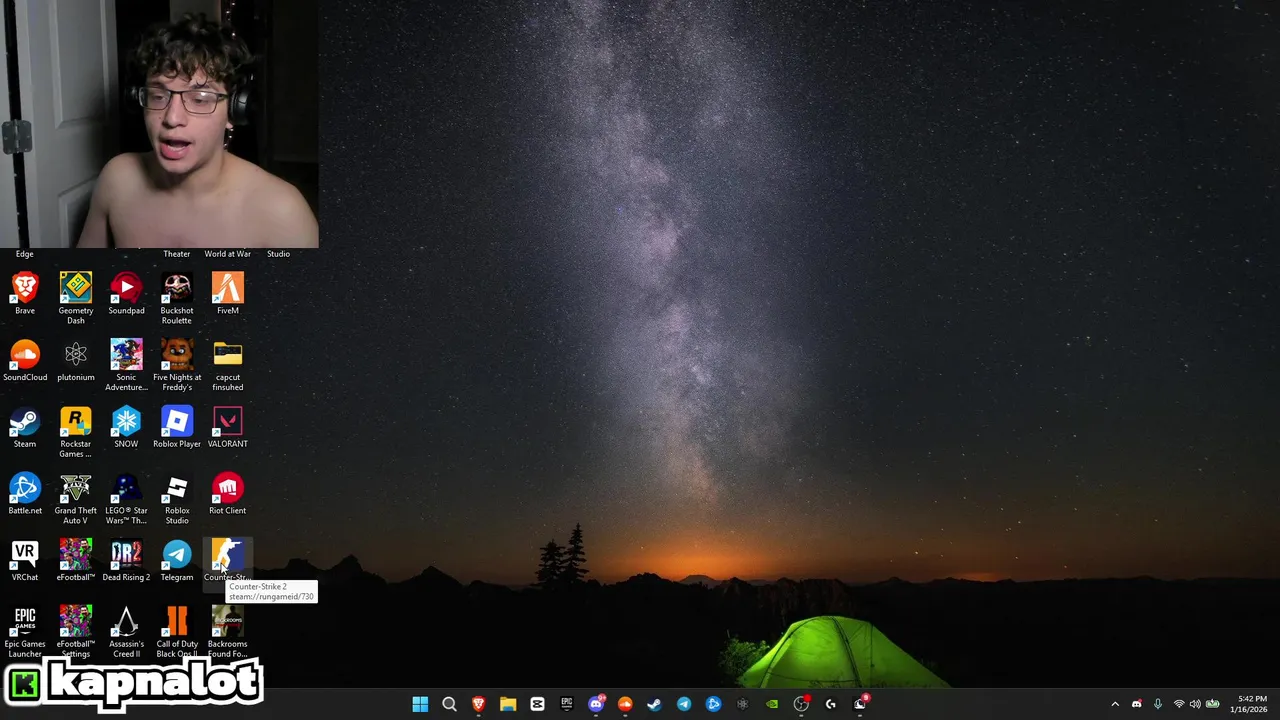
Task: Select the plutonium desktop icon
Action: point(76,360)
